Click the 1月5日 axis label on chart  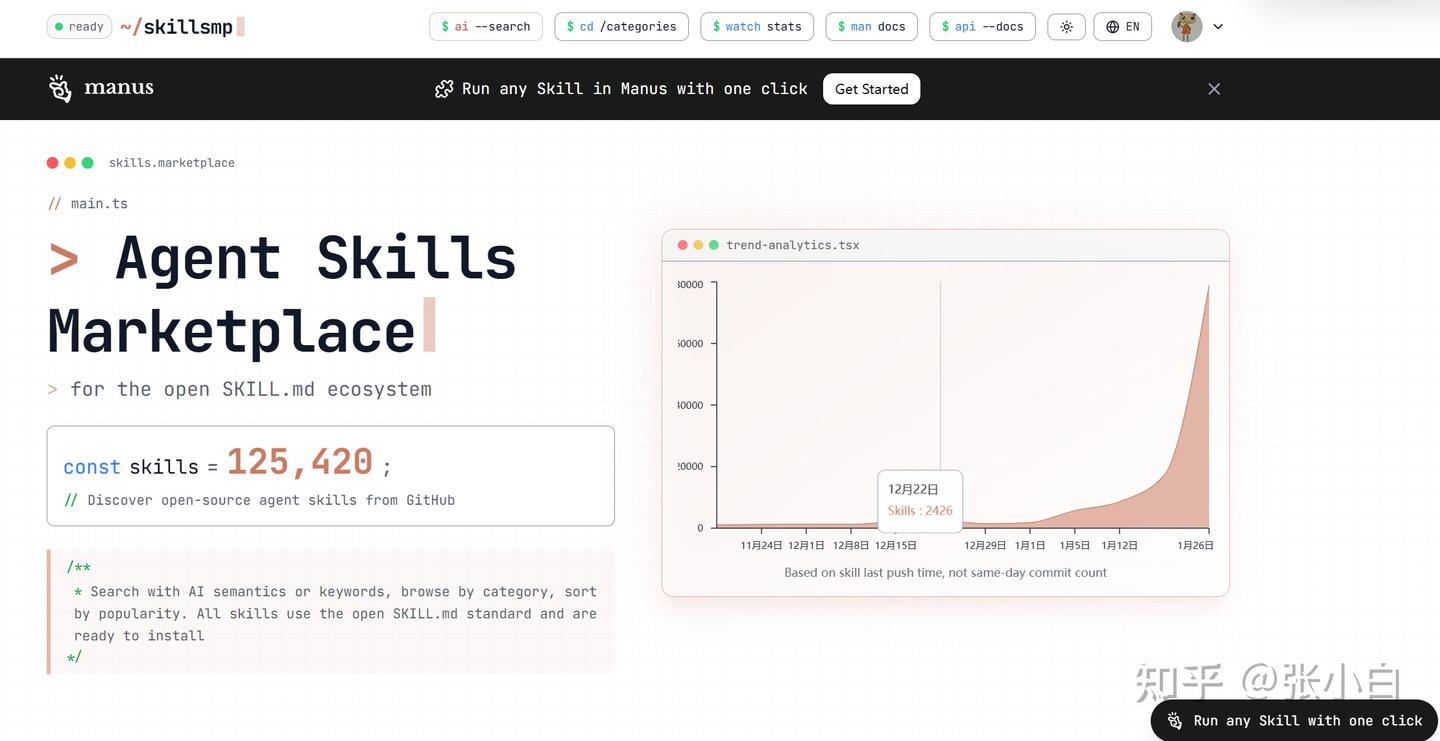pos(1075,545)
